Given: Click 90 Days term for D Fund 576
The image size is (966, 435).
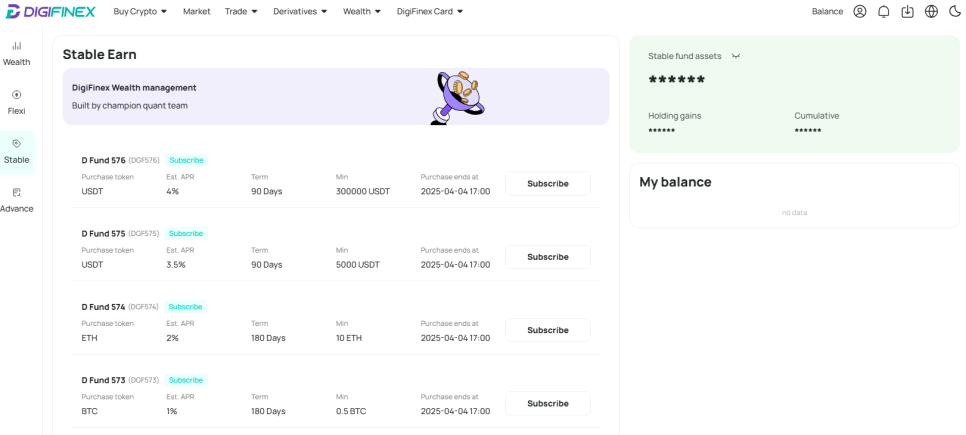Looking at the screenshot, I should pos(266,191).
